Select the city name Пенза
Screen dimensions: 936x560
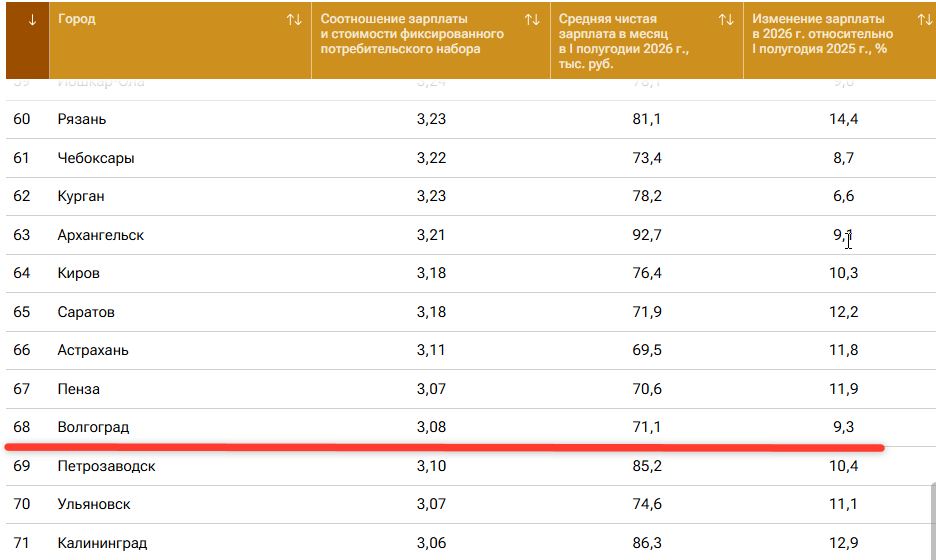tap(78, 389)
